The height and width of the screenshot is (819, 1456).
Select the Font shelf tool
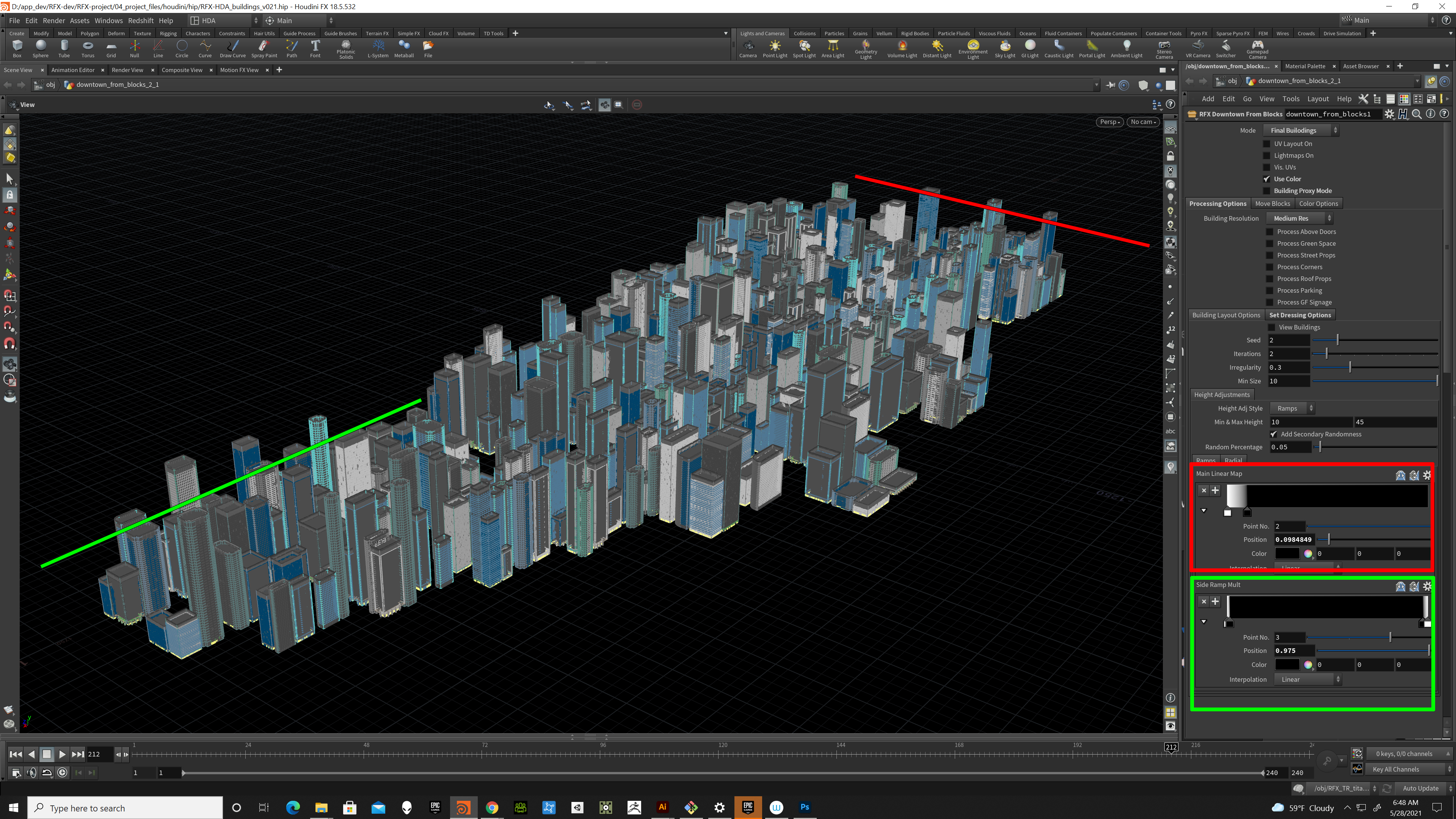[x=315, y=49]
